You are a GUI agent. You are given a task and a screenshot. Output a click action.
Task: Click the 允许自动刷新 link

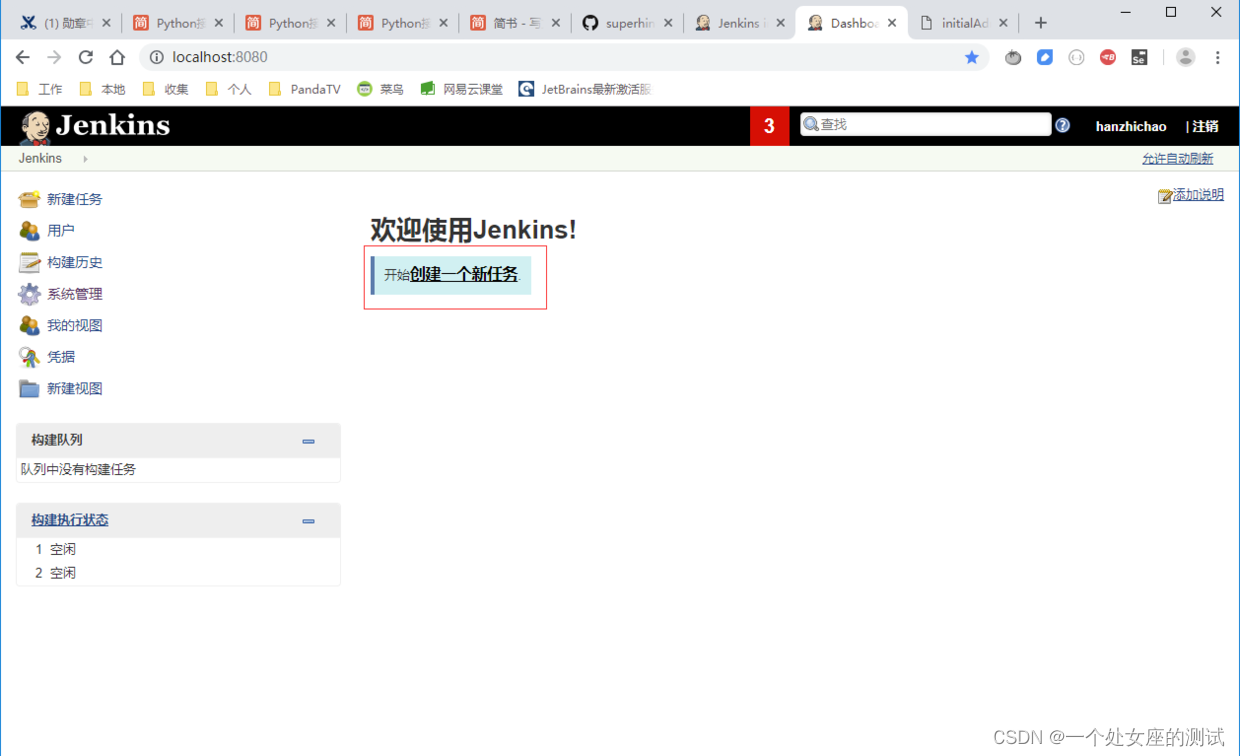tap(1177, 159)
